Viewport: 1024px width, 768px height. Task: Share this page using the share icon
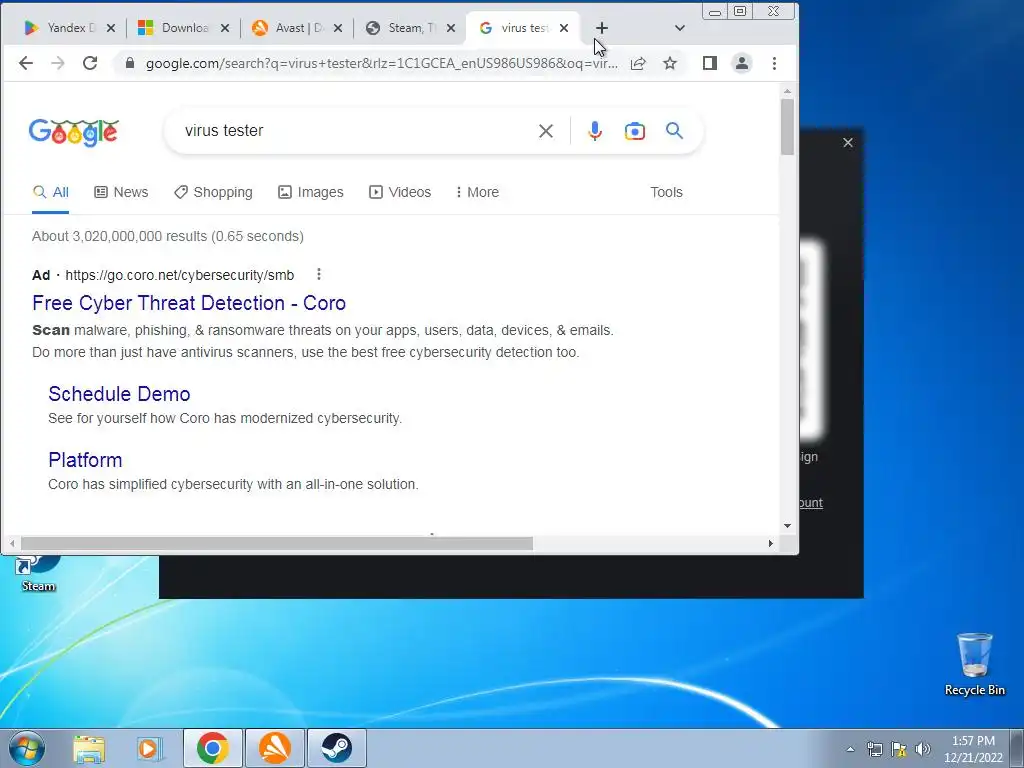(638, 63)
